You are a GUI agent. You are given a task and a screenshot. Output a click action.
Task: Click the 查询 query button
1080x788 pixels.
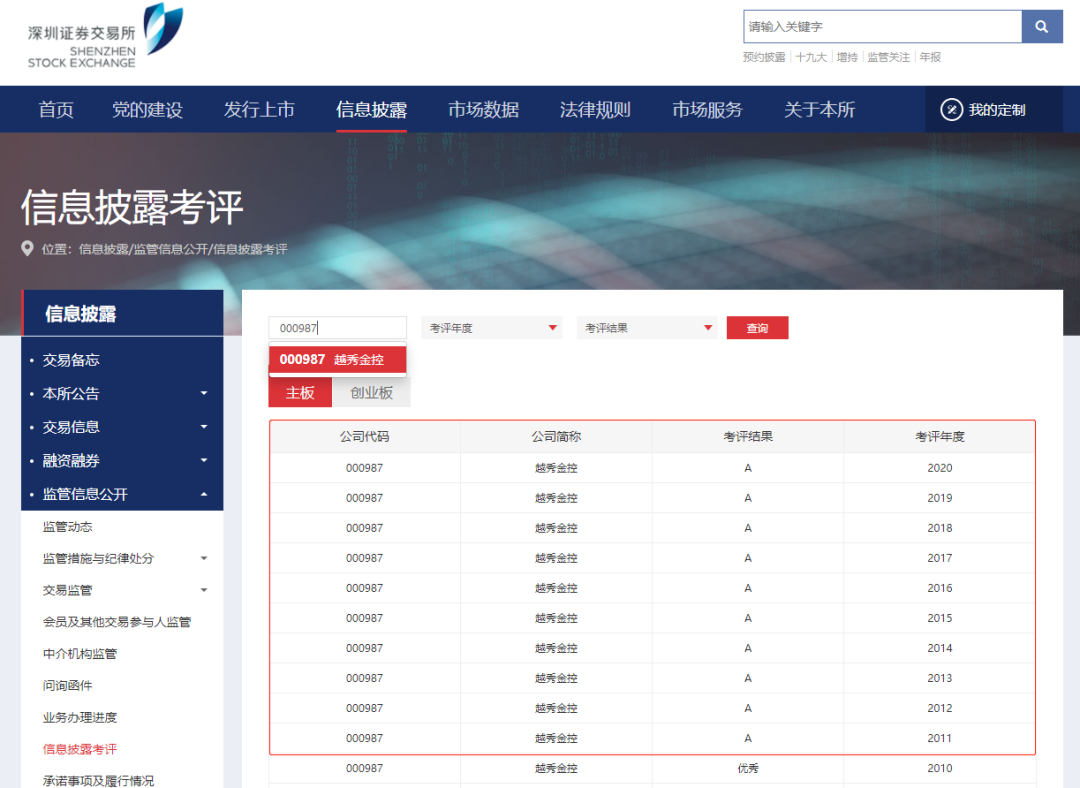[757, 327]
